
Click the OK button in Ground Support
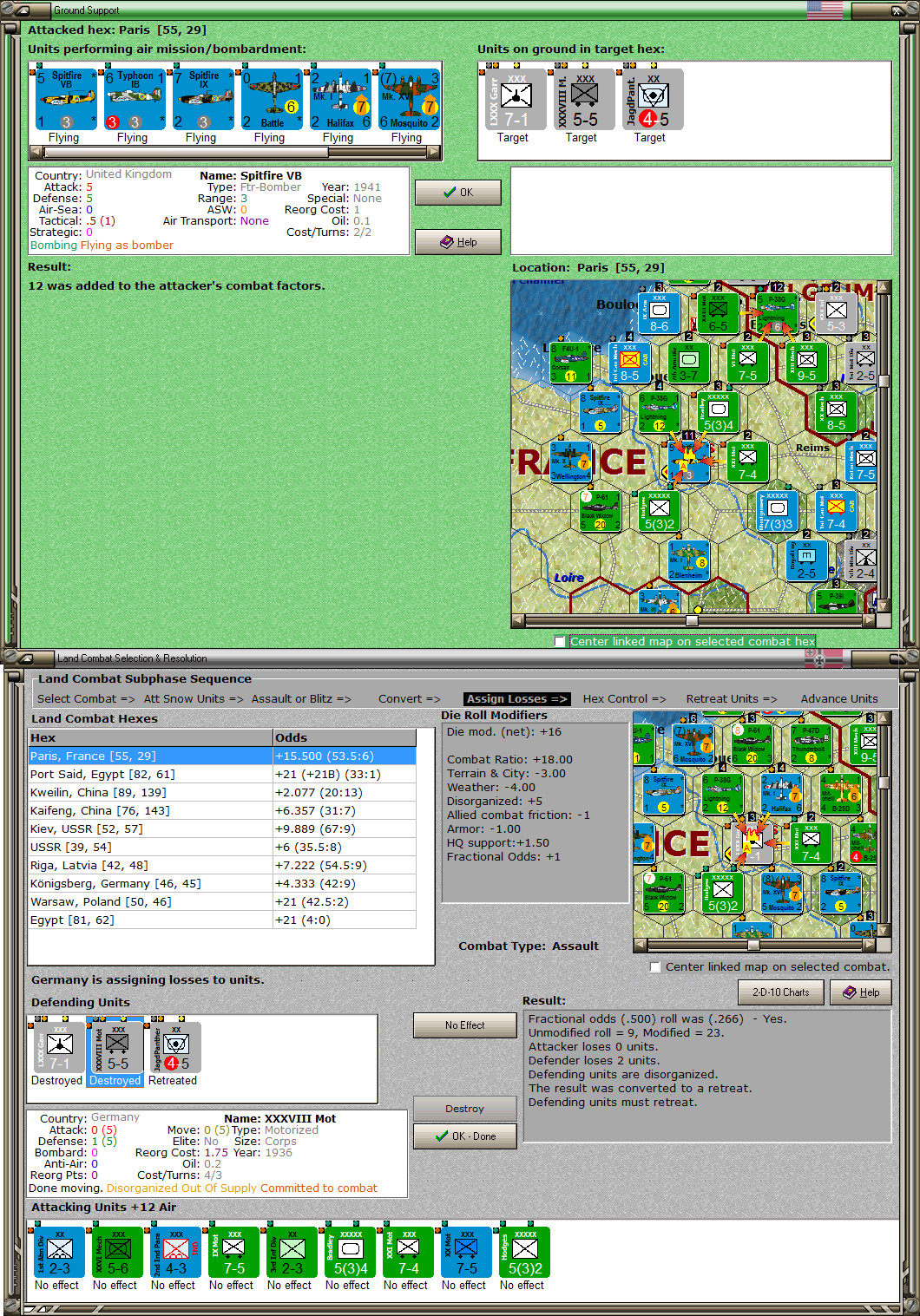[x=458, y=192]
